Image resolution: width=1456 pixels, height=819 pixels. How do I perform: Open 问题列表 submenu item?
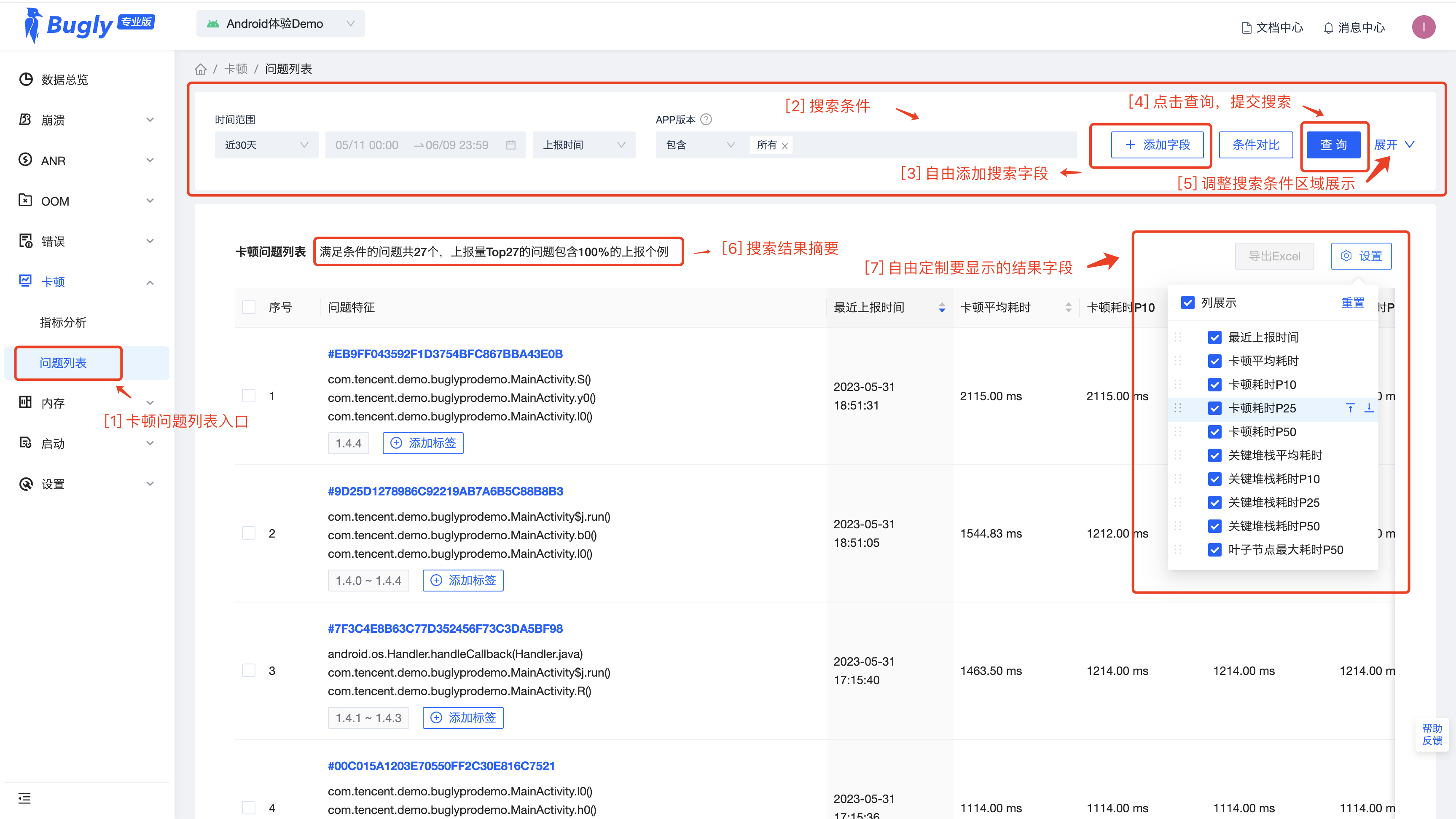coord(63,363)
